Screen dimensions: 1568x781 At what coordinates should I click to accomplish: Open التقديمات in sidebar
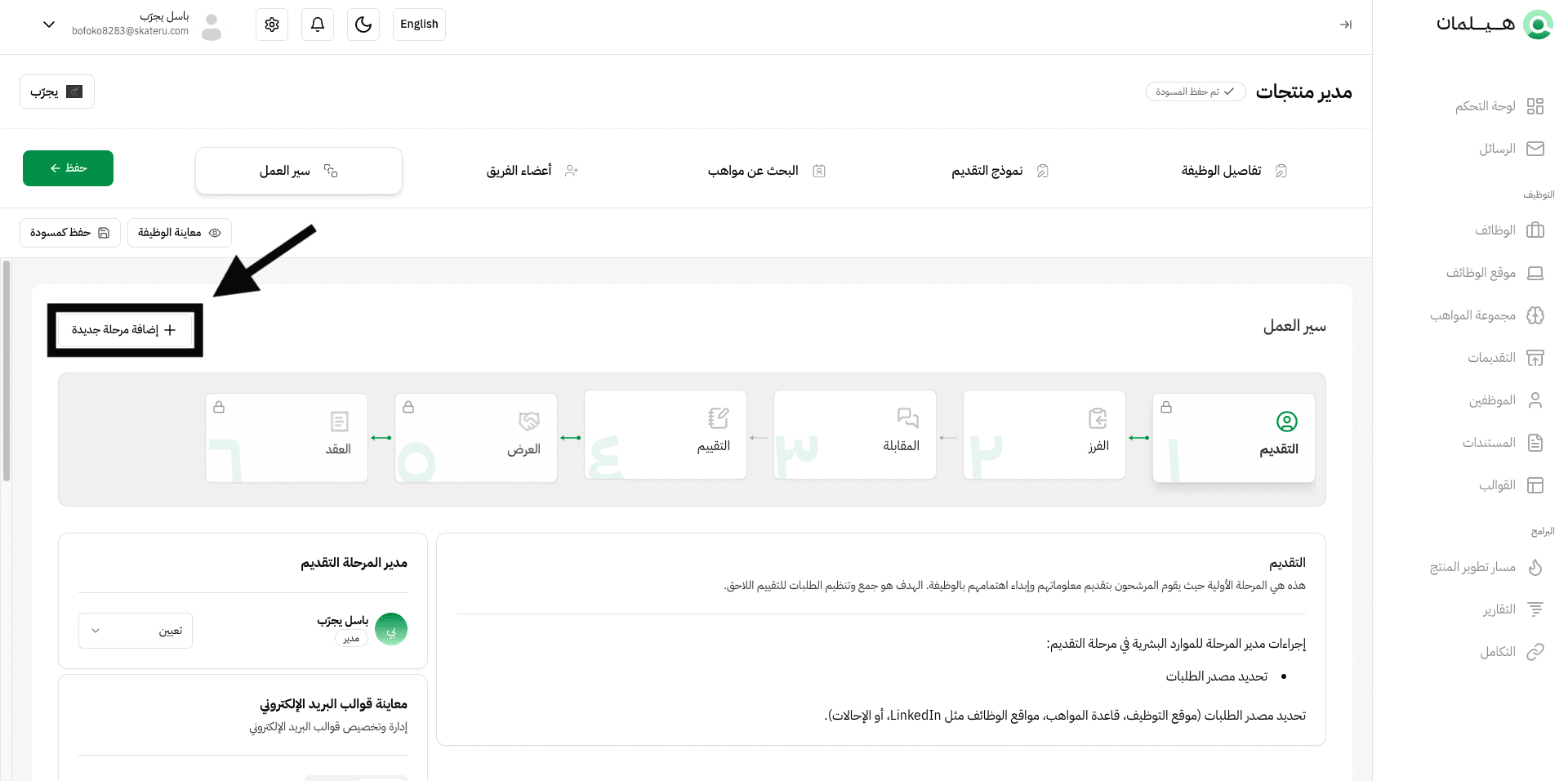tap(1506, 358)
